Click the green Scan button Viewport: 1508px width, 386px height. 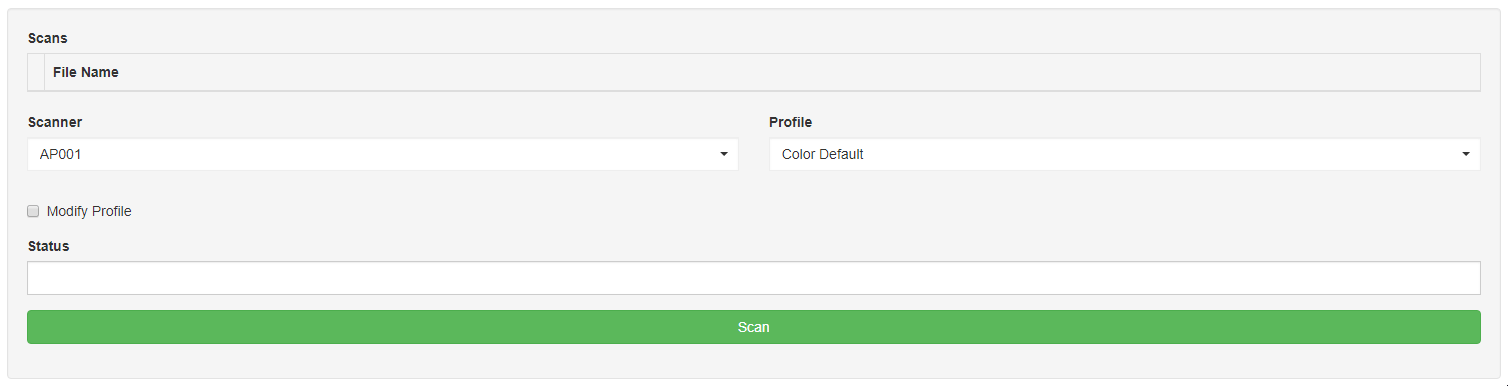tap(753, 327)
